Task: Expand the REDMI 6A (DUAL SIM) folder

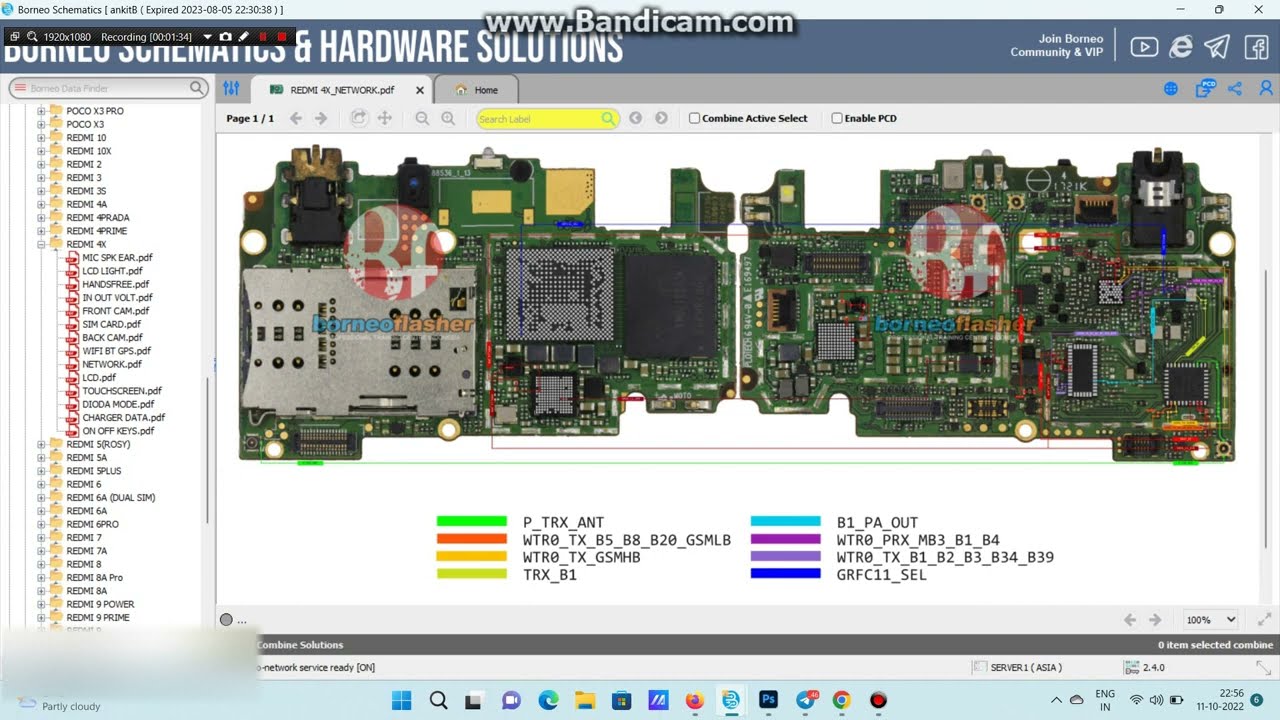Action: click(x=41, y=497)
